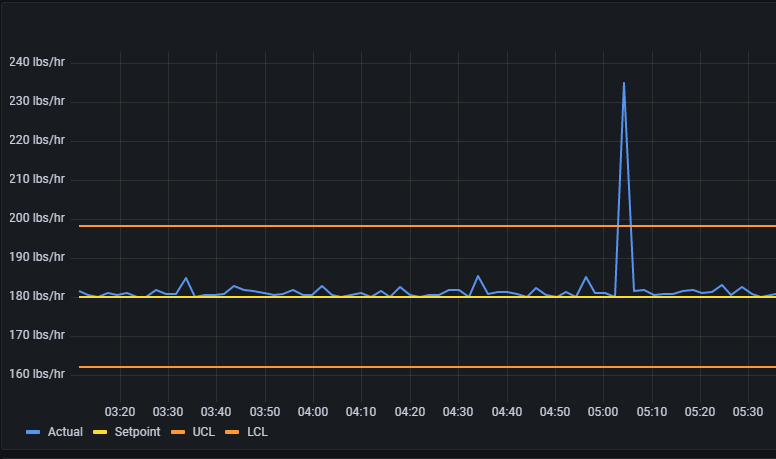Click the 04:10 time axis label
Image resolution: width=776 pixels, height=459 pixels.
(x=361, y=412)
